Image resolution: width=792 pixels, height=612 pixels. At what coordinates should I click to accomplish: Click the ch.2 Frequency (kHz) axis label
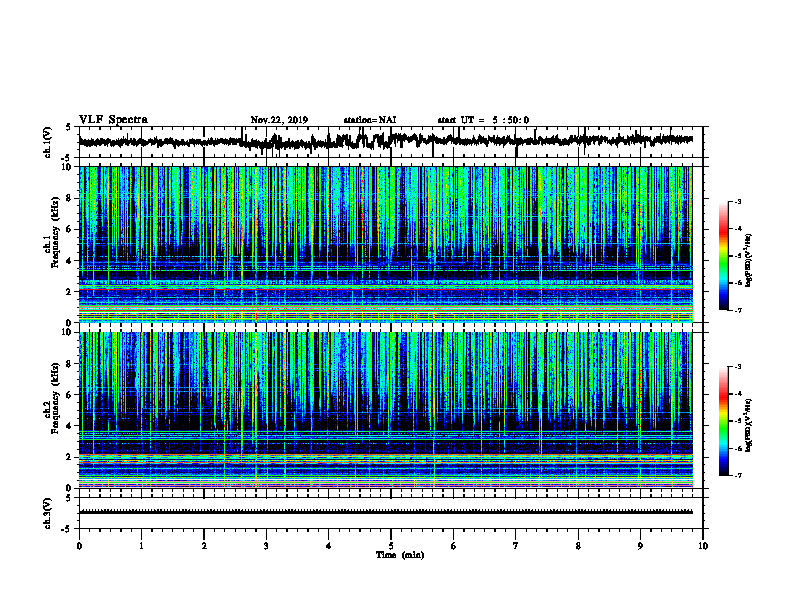point(52,398)
